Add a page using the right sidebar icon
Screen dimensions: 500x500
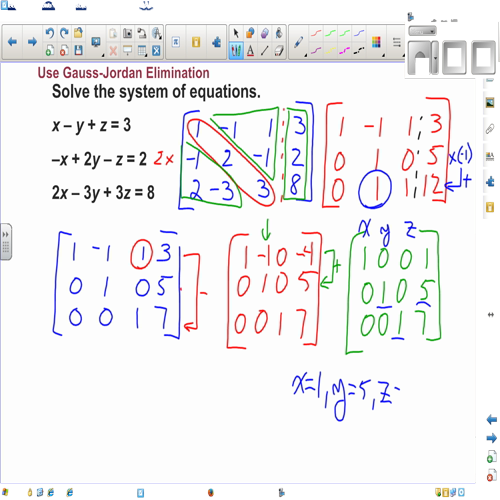491,457
